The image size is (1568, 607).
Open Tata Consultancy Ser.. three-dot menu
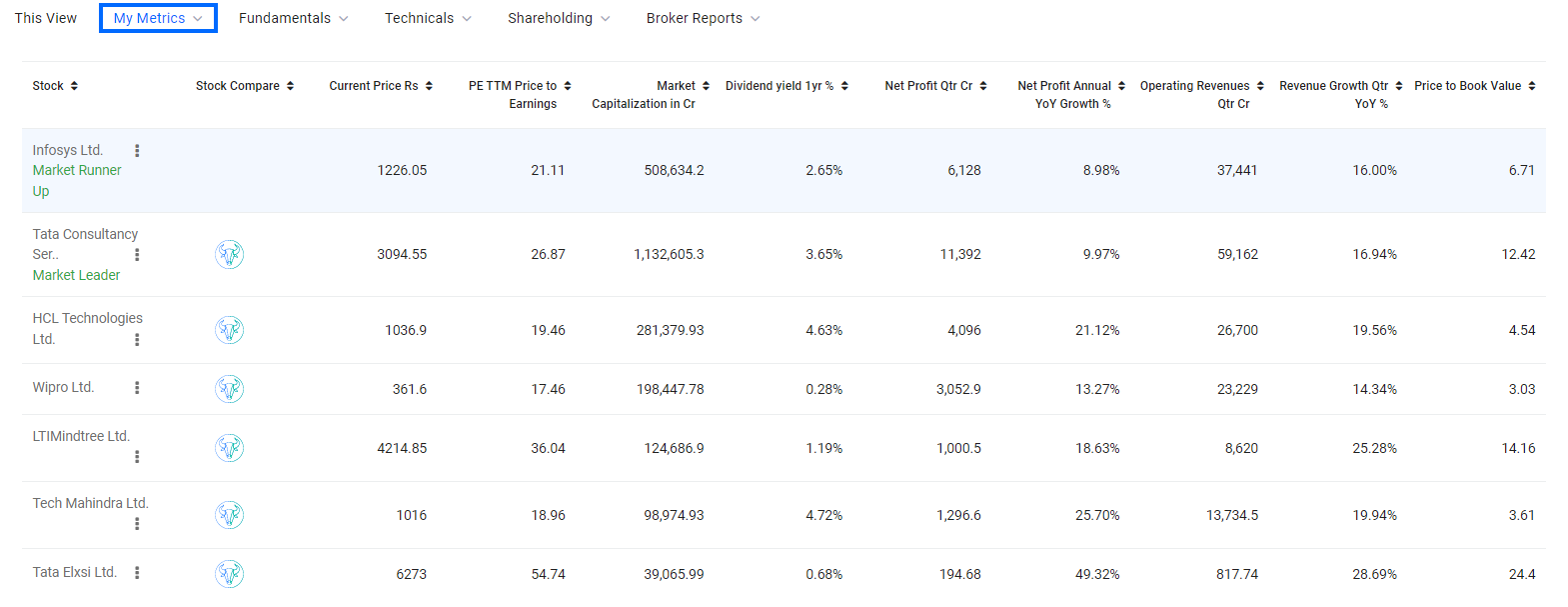tap(137, 255)
